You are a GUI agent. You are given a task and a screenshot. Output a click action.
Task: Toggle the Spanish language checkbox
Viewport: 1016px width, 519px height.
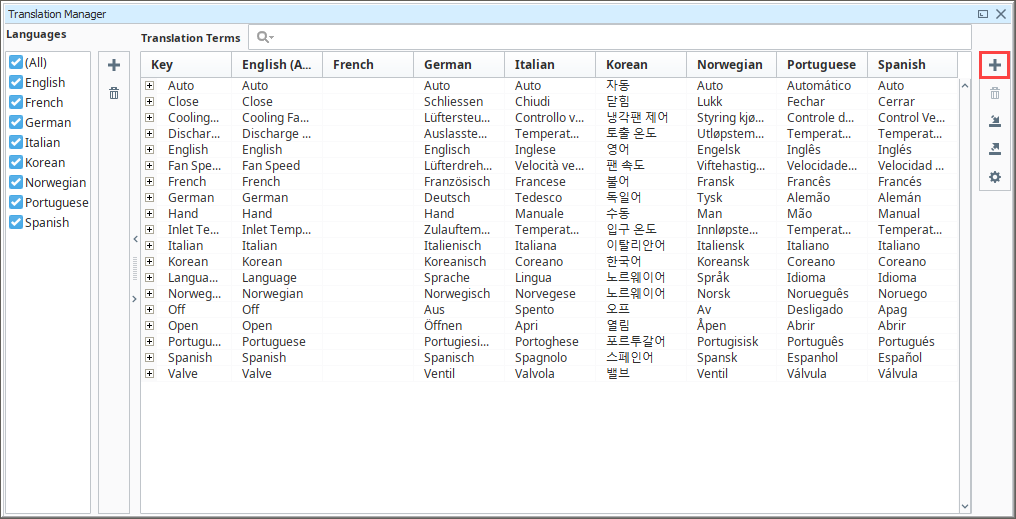point(16,222)
